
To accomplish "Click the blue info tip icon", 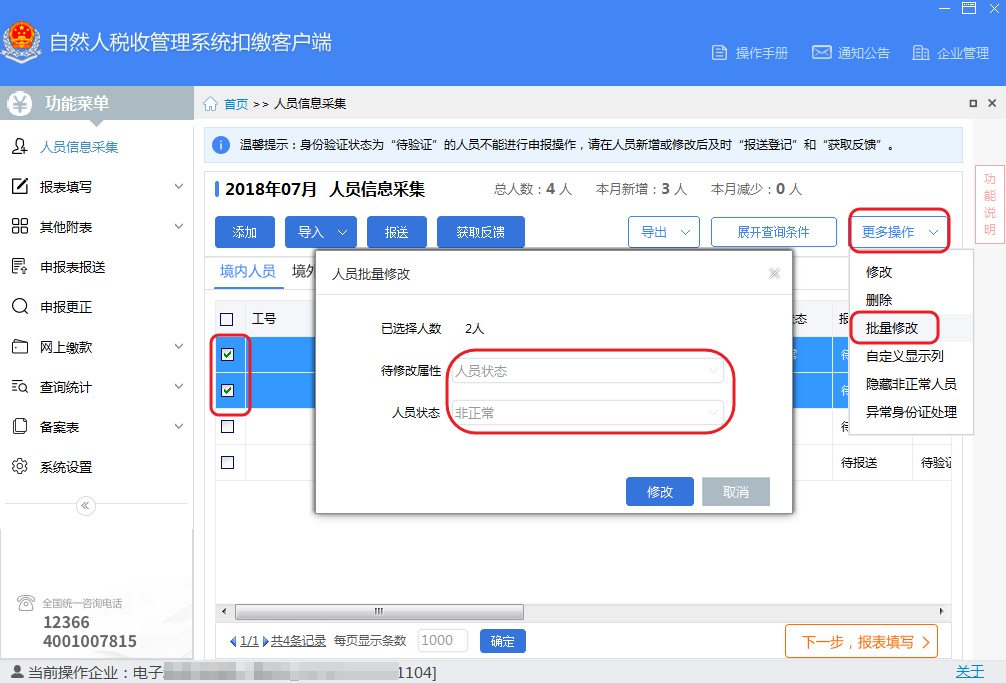I will [x=221, y=145].
